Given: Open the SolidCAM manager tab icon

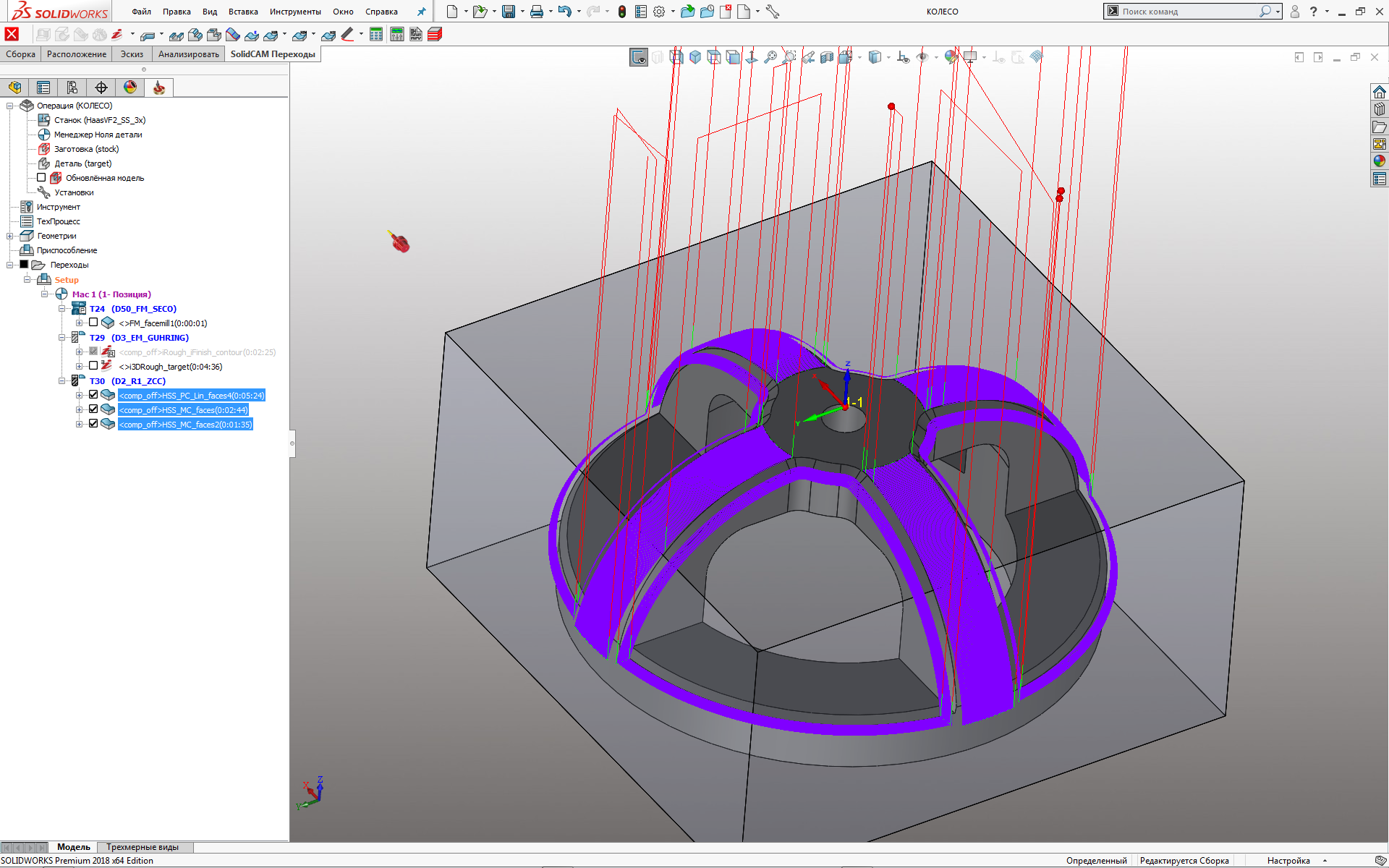Looking at the screenshot, I should 158,88.
